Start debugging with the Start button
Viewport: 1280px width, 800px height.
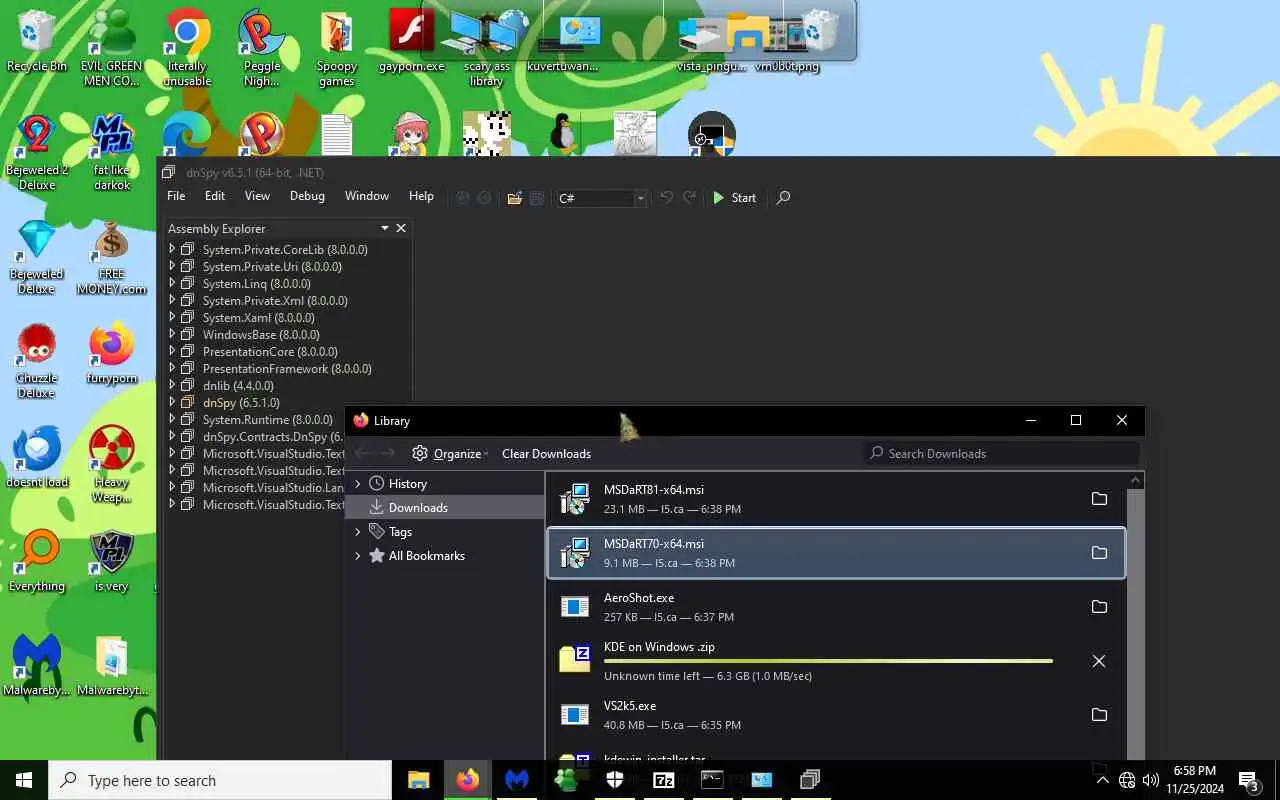(x=734, y=198)
